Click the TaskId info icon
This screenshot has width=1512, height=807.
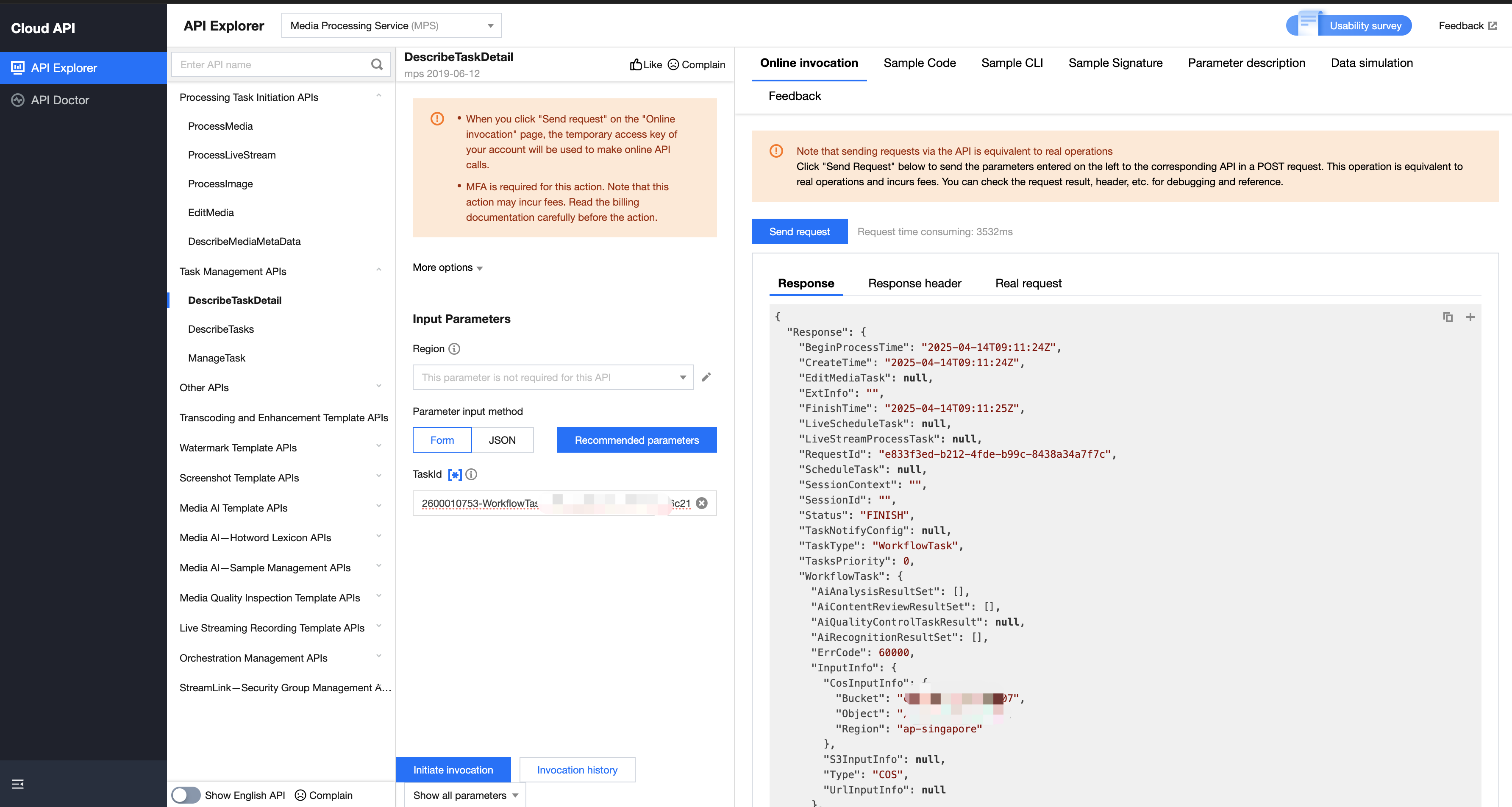pyautogui.click(x=471, y=474)
